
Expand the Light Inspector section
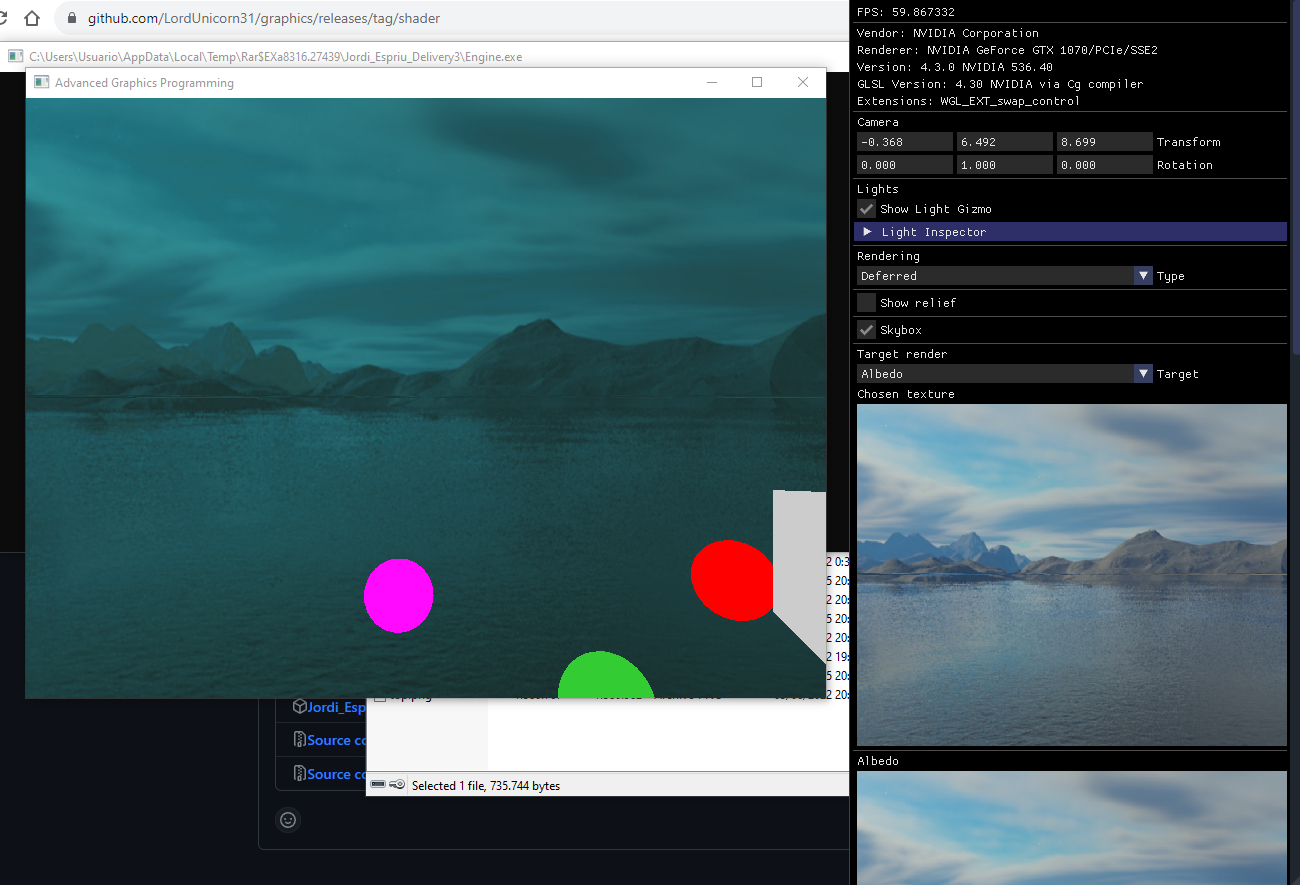1070,232
